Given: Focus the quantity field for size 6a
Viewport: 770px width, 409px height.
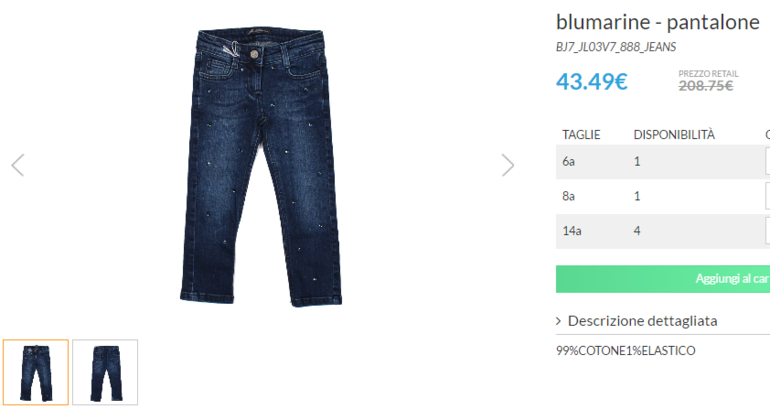Looking at the screenshot, I should 768,162.
